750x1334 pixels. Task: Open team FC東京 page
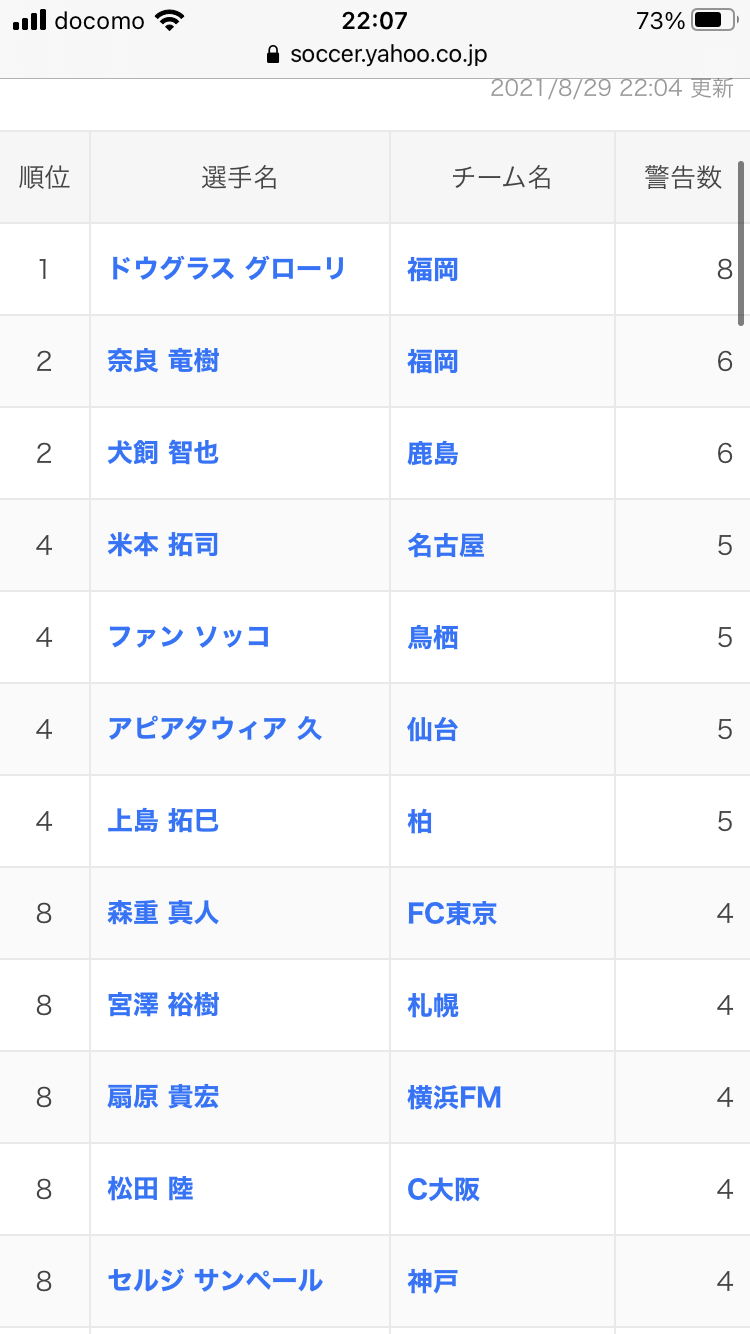click(452, 913)
